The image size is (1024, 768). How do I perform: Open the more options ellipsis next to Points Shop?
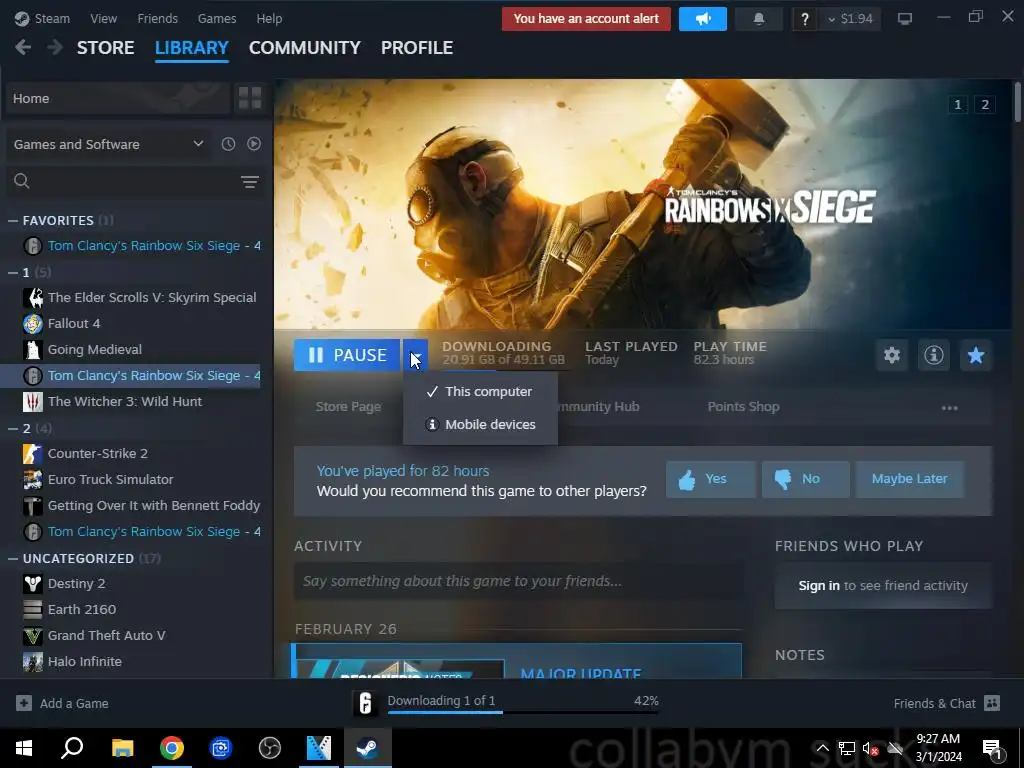(950, 407)
